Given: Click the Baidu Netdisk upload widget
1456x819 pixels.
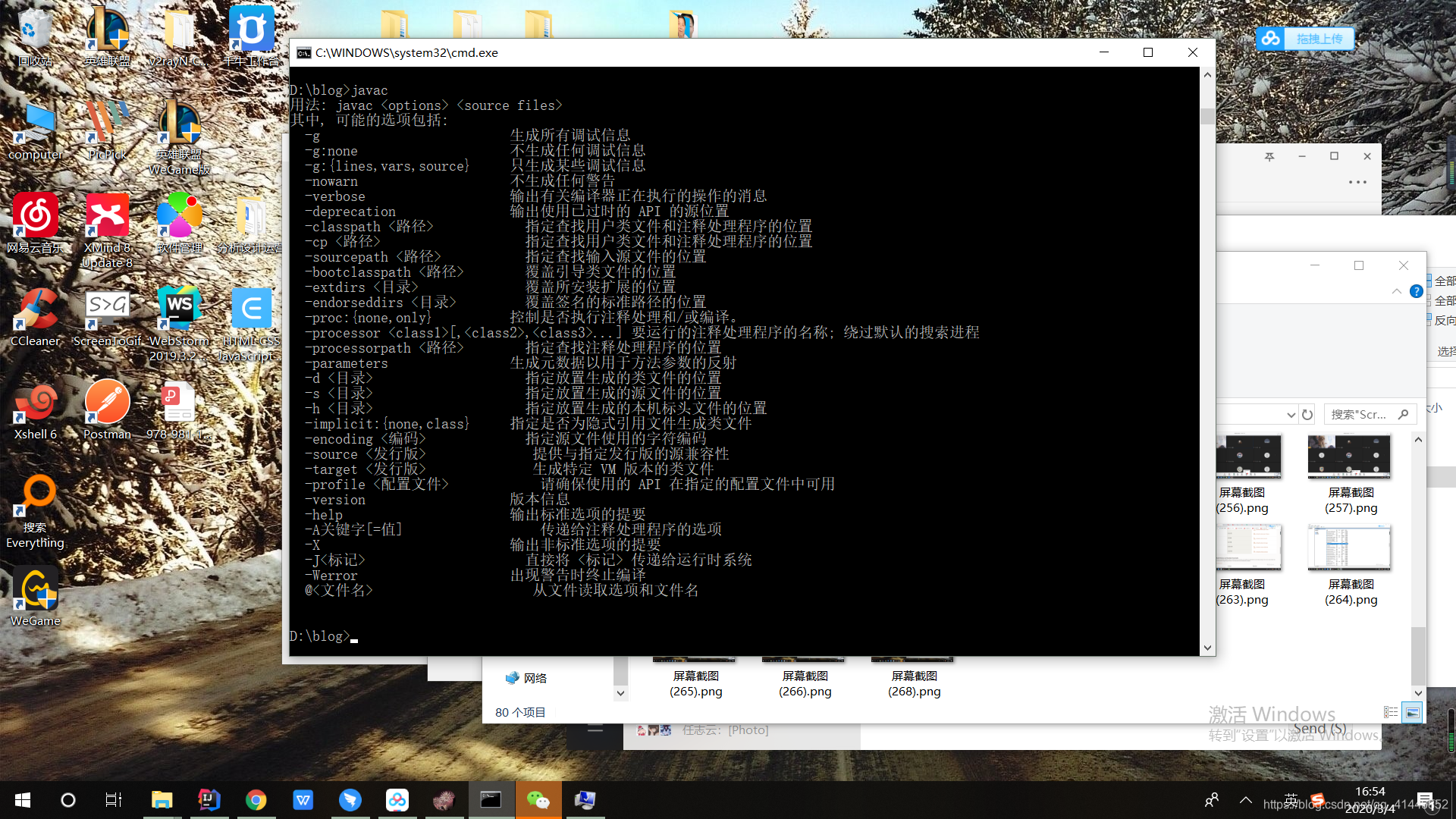Looking at the screenshot, I should coord(1304,39).
